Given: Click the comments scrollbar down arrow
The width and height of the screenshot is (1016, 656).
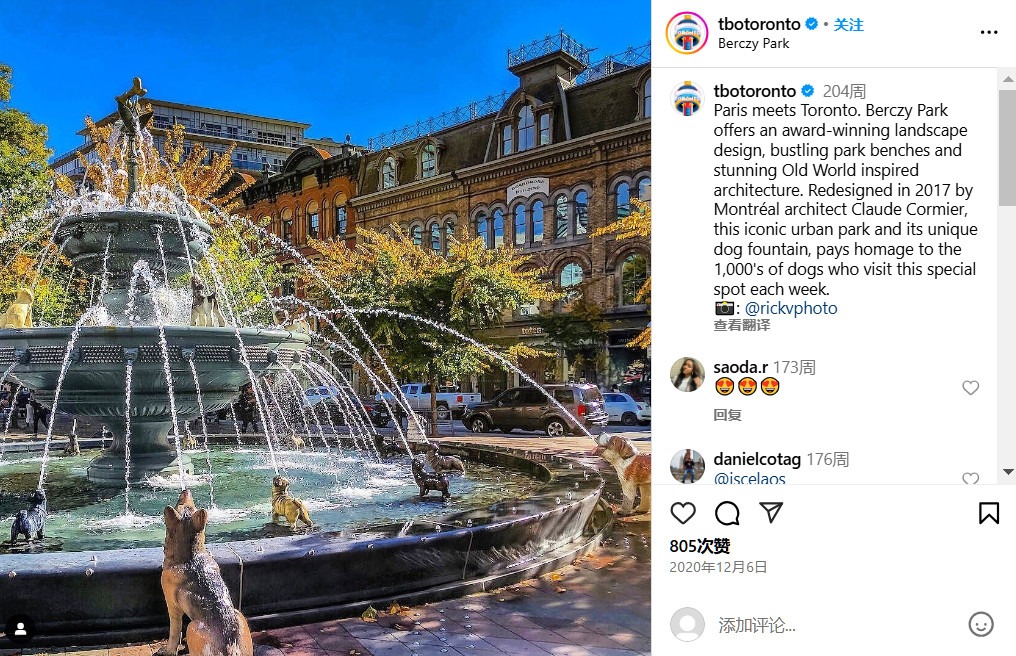Looking at the screenshot, I should tap(1008, 472).
